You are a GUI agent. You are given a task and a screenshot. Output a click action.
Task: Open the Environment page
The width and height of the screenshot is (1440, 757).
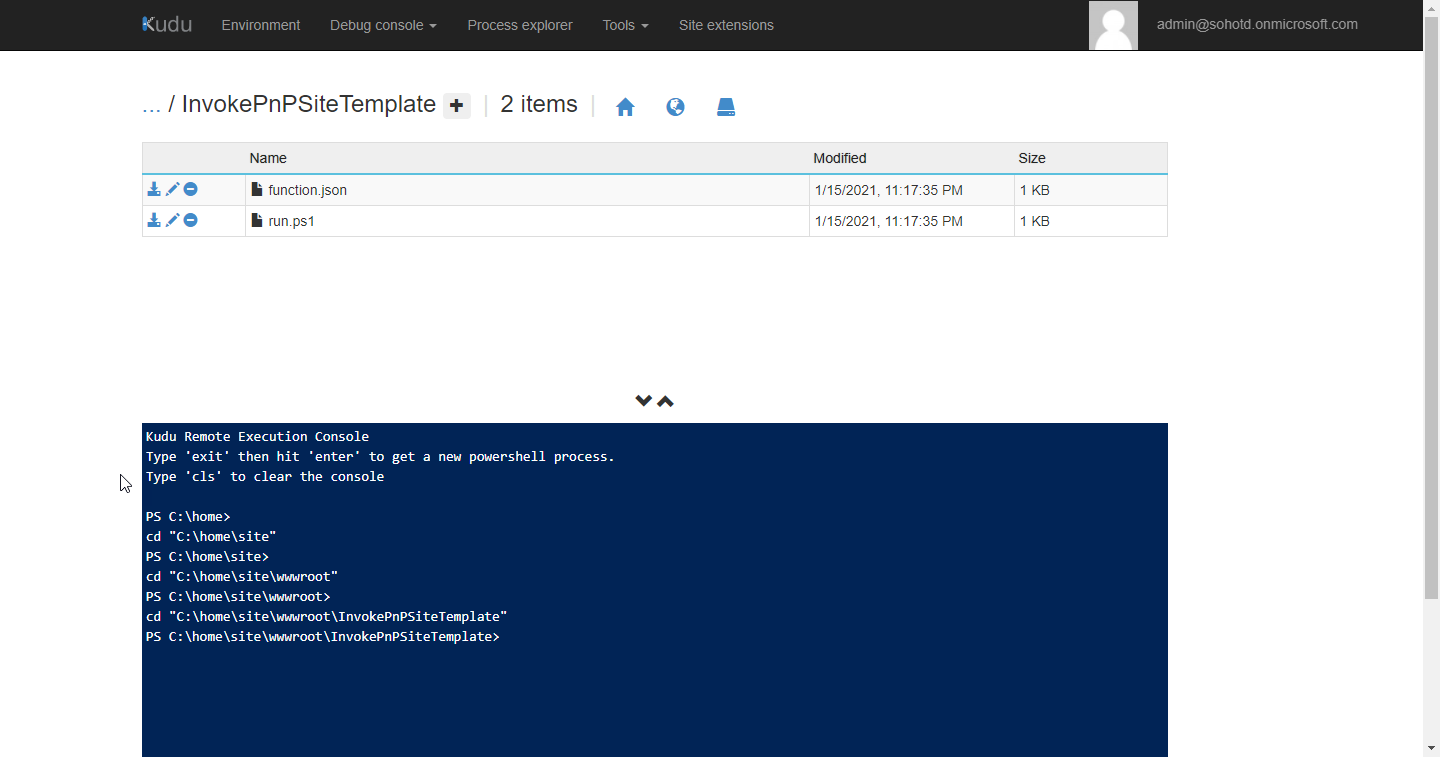[x=260, y=25]
